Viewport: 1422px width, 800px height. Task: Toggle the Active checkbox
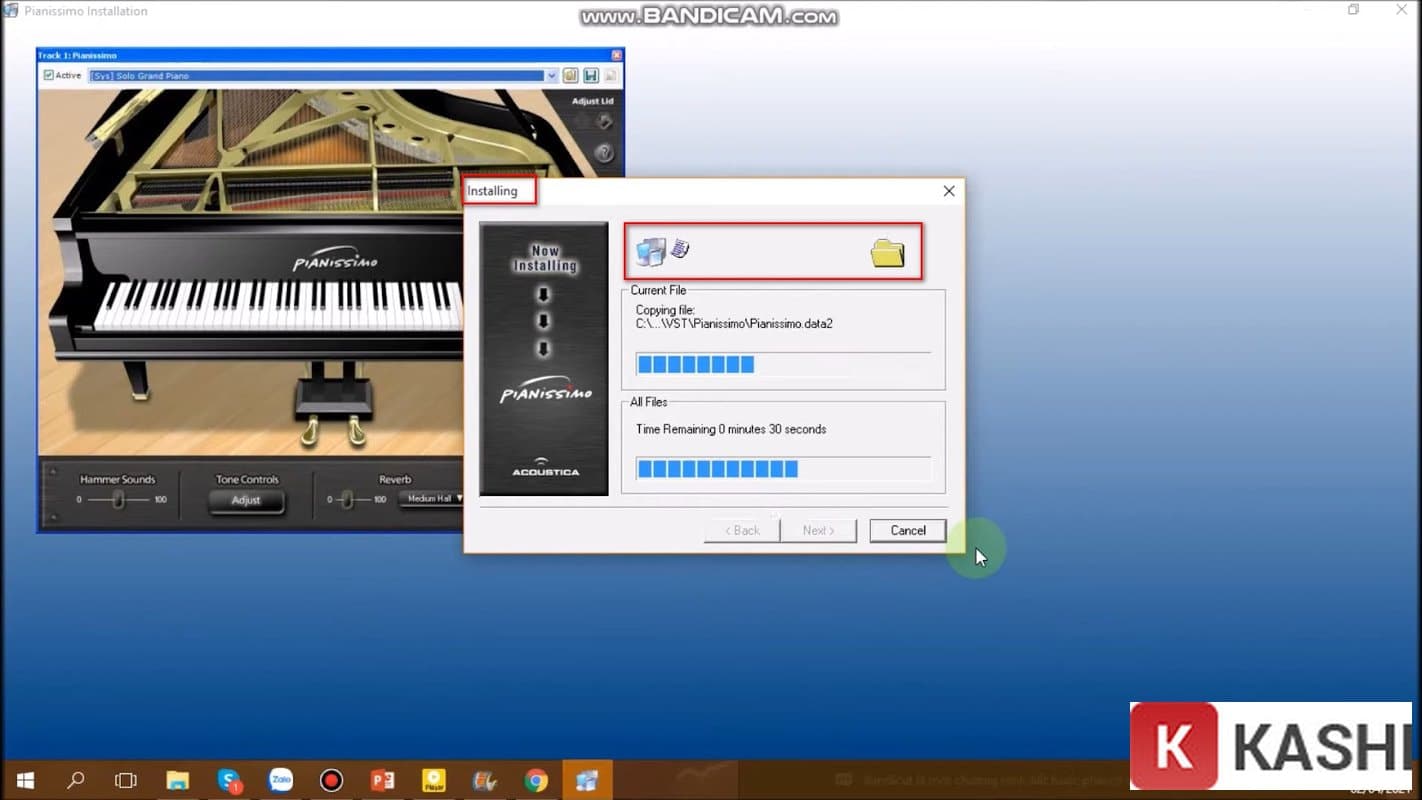49,76
